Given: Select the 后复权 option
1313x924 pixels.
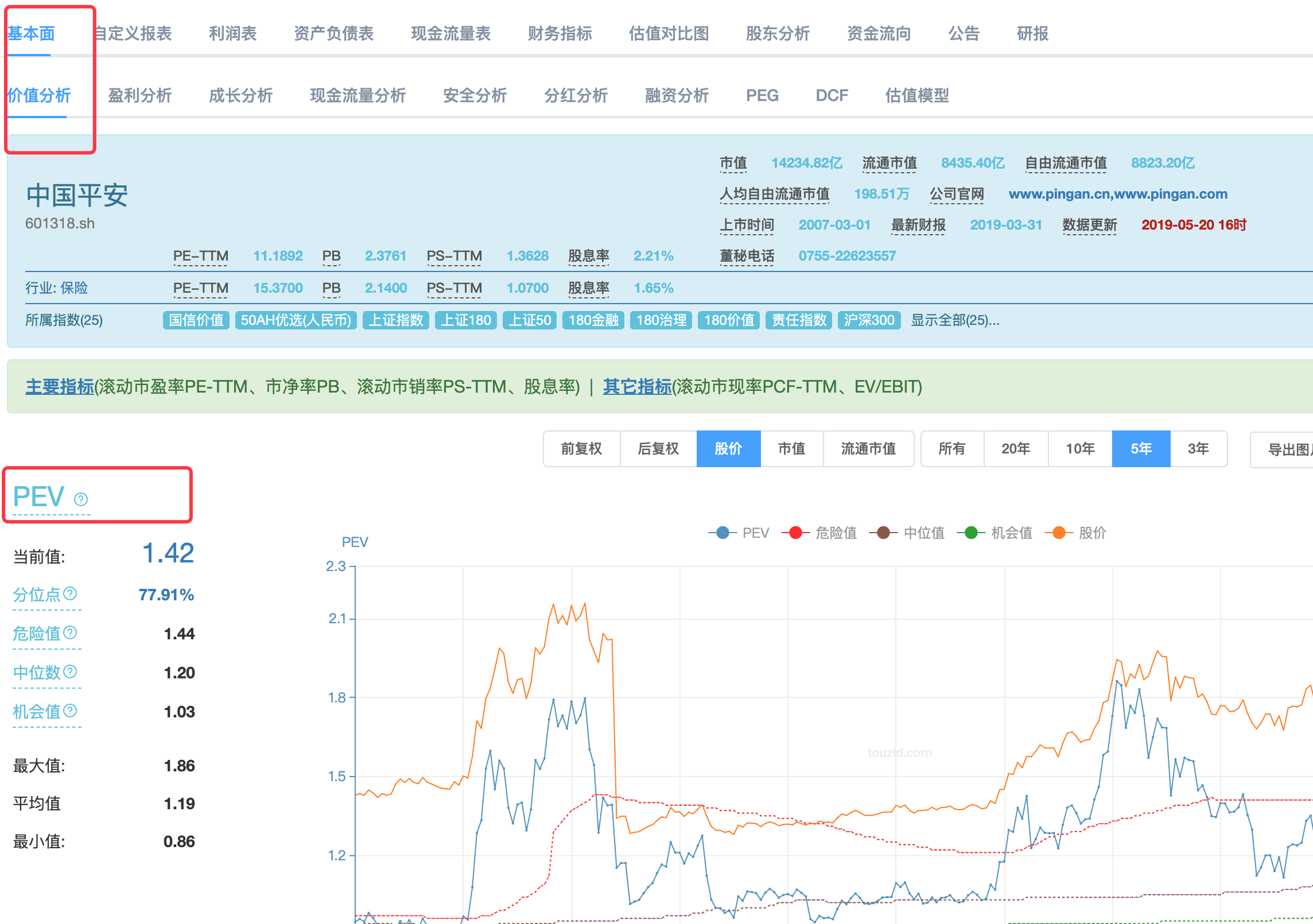Looking at the screenshot, I should coord(658,449).
